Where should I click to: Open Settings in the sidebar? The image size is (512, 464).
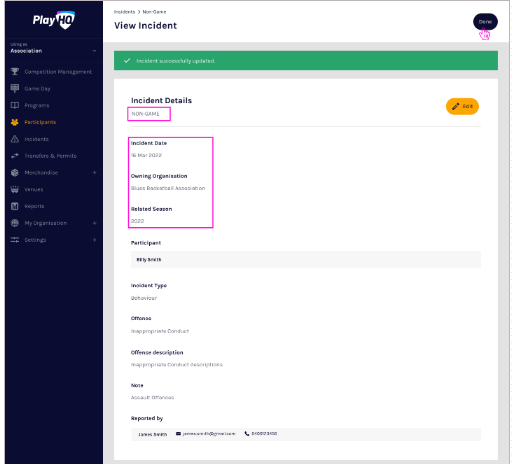(35, 240)
